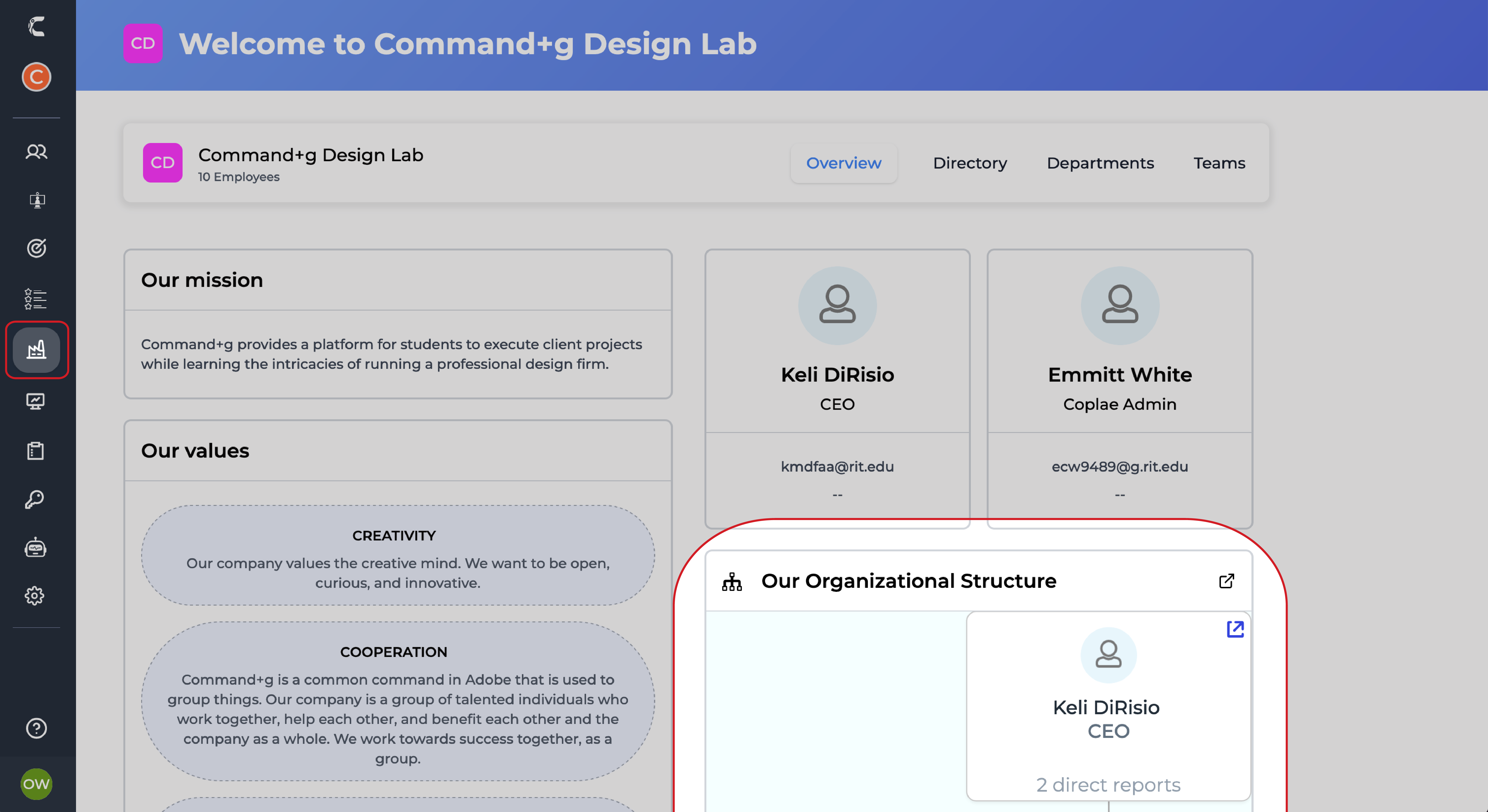Open the help question mark icon
Viewport: 1488px width, 812px height.
[36, 728]
